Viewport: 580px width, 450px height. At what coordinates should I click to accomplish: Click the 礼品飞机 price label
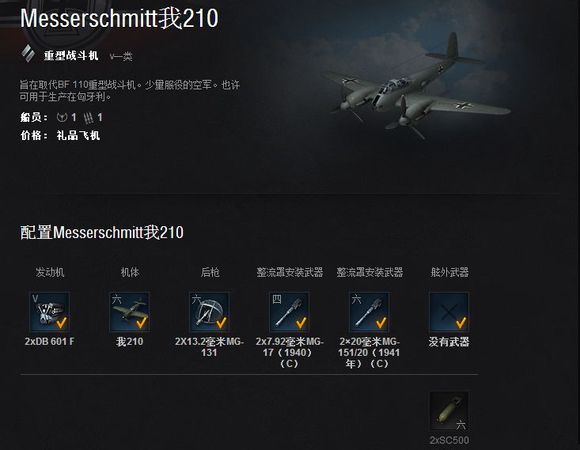click(x=78, y=136)
